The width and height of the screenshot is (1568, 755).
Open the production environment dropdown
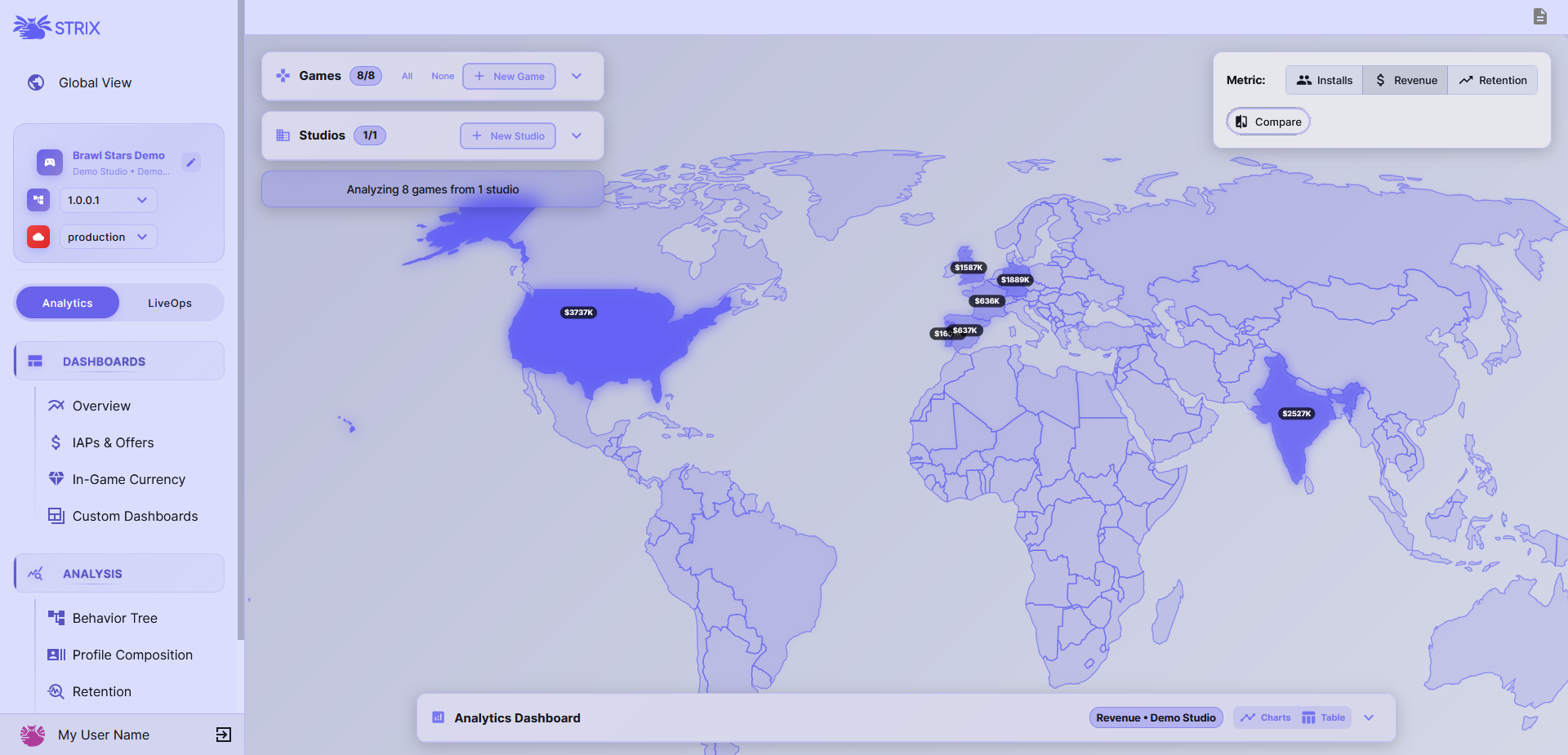[x=108, y=237]
